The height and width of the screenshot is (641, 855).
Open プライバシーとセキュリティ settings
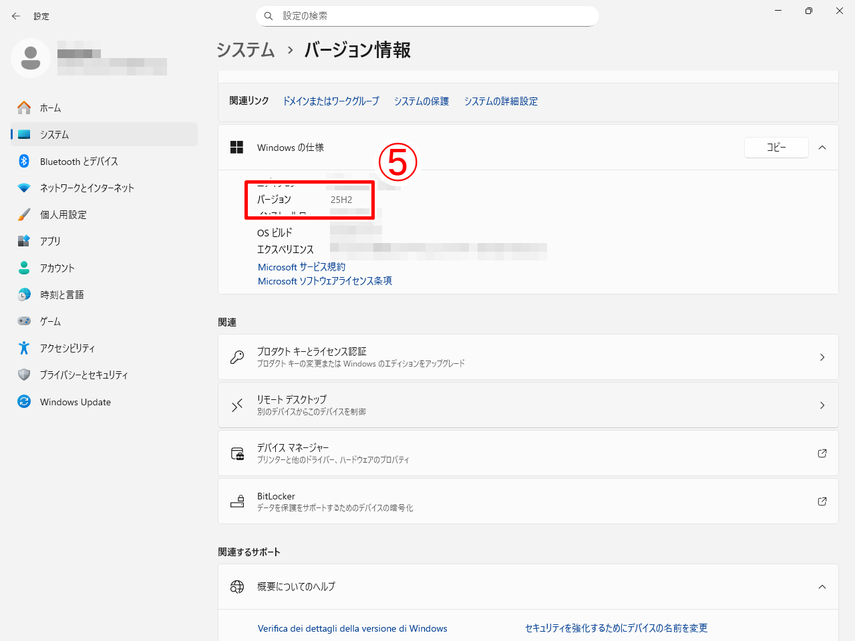coord(104,374)
